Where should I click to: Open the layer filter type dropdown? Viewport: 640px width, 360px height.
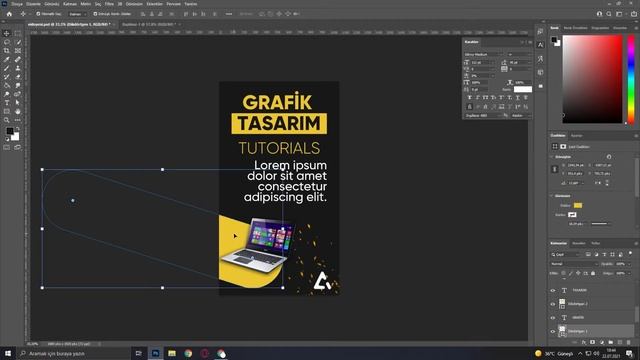click(565, 254)
